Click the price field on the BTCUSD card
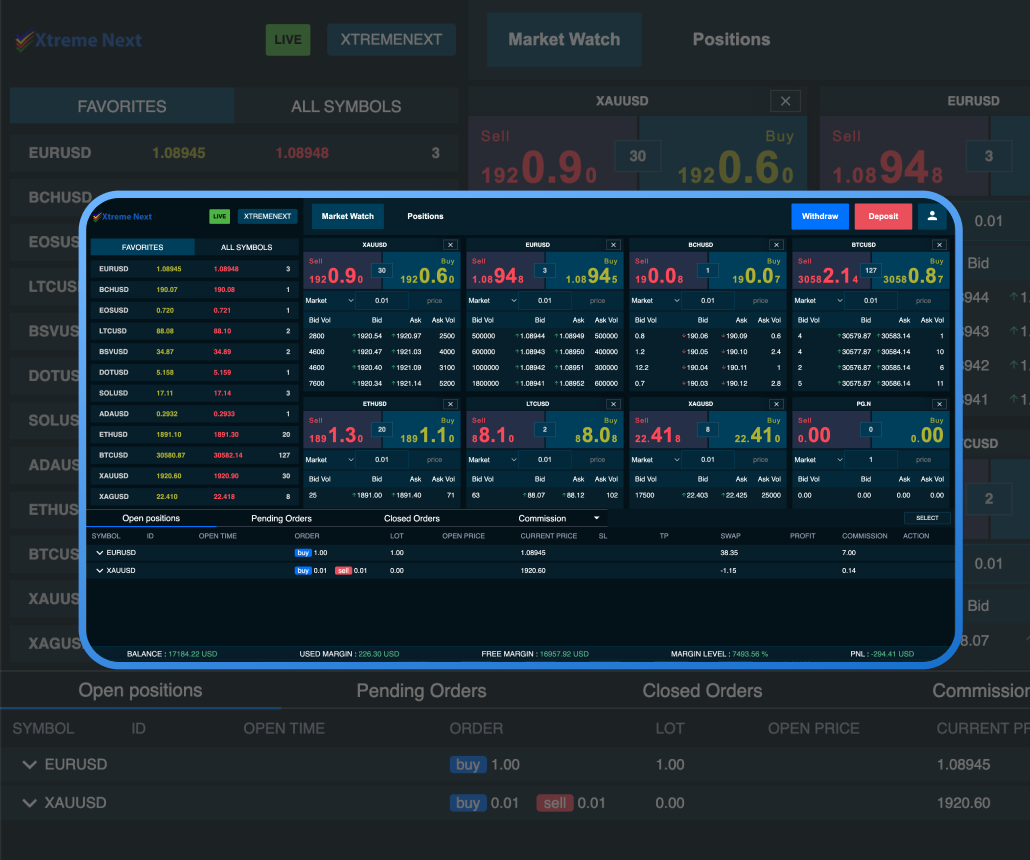 pos(924,301)
